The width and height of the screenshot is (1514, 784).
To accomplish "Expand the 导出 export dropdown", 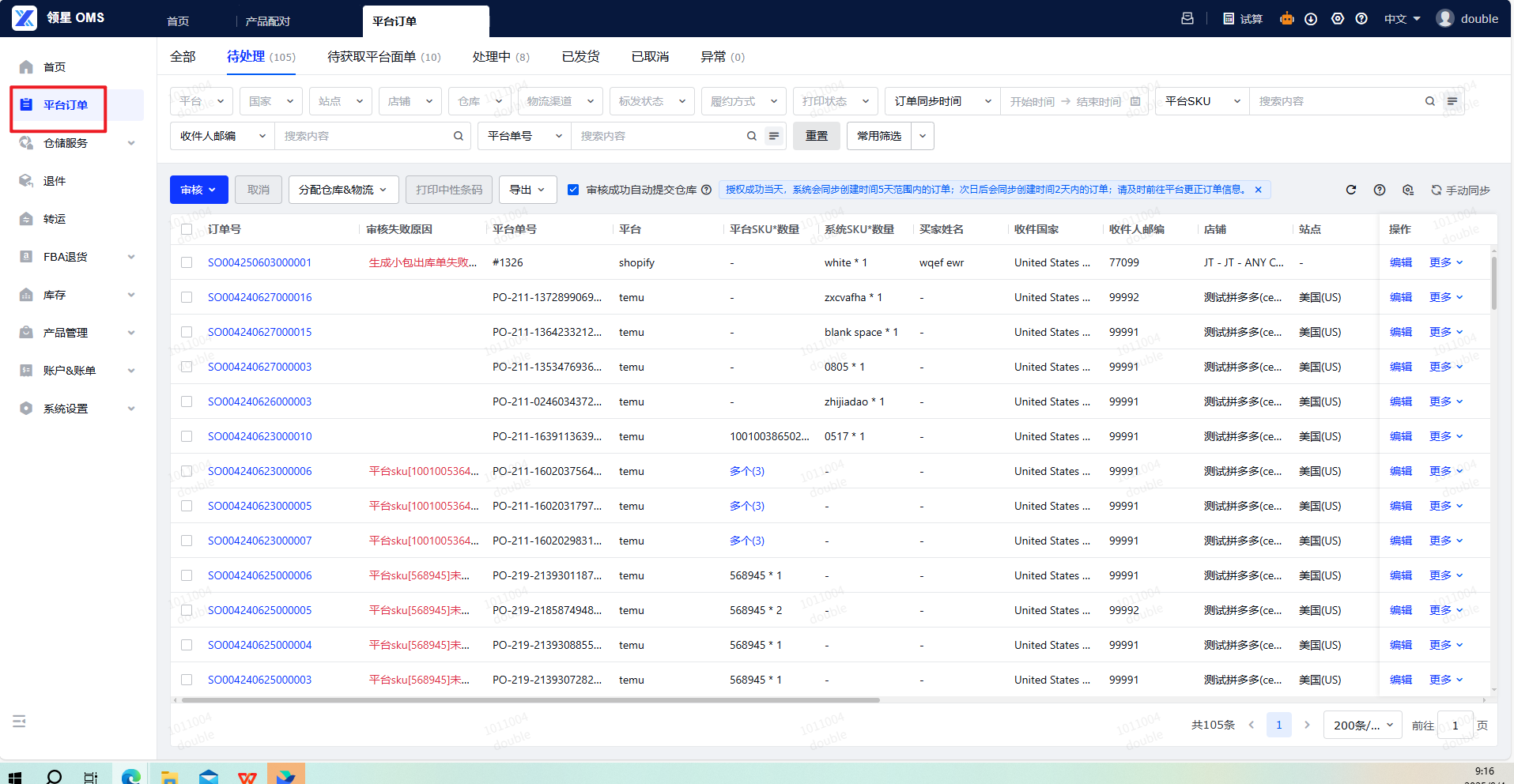I will point(527,190).
